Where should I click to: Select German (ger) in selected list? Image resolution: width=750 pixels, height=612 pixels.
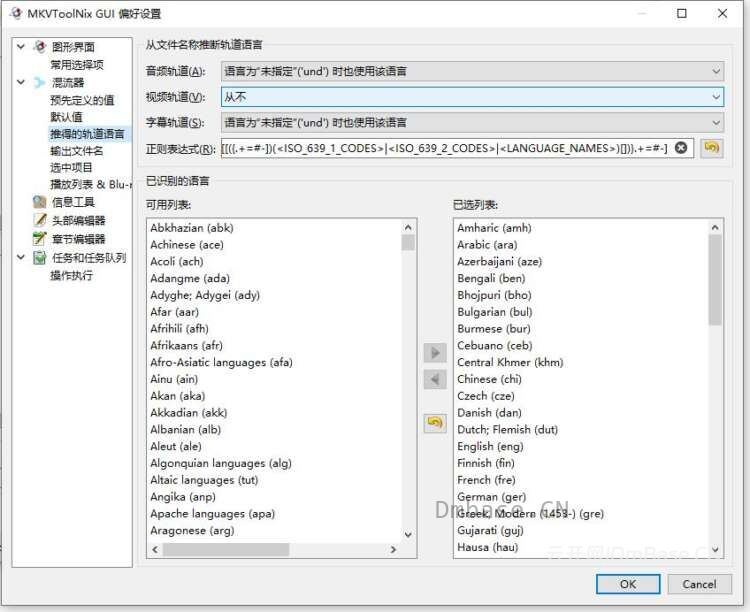(x=491, y=497)
